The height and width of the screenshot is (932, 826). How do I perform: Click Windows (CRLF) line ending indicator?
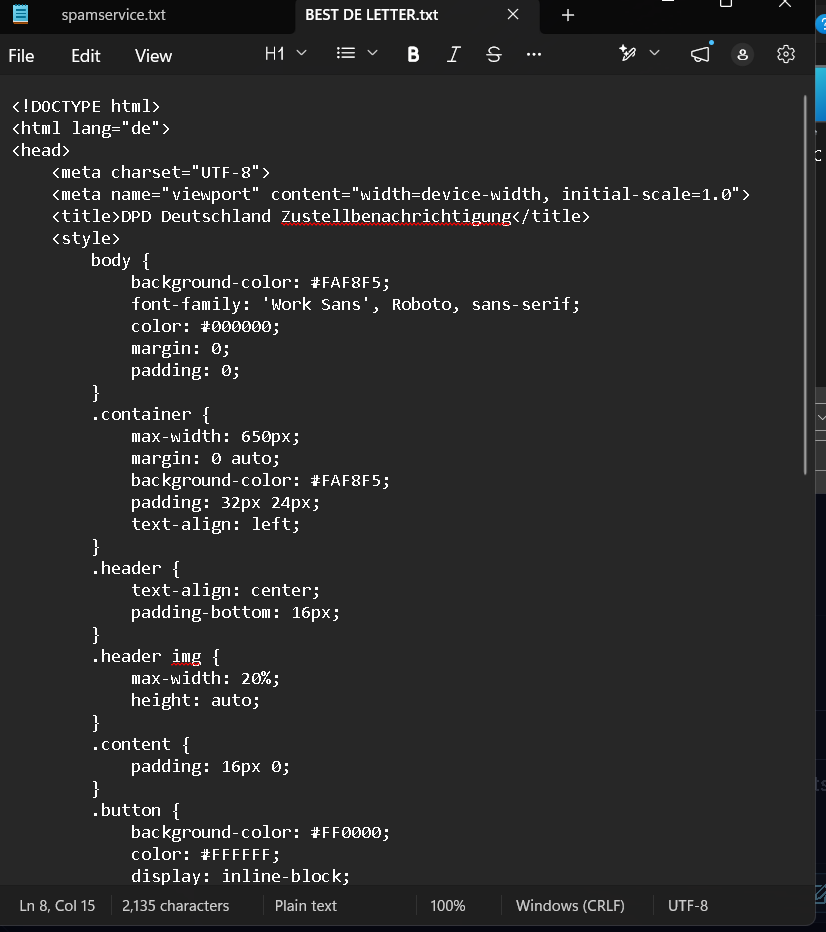pyautogui.click(x=570, y=906)
